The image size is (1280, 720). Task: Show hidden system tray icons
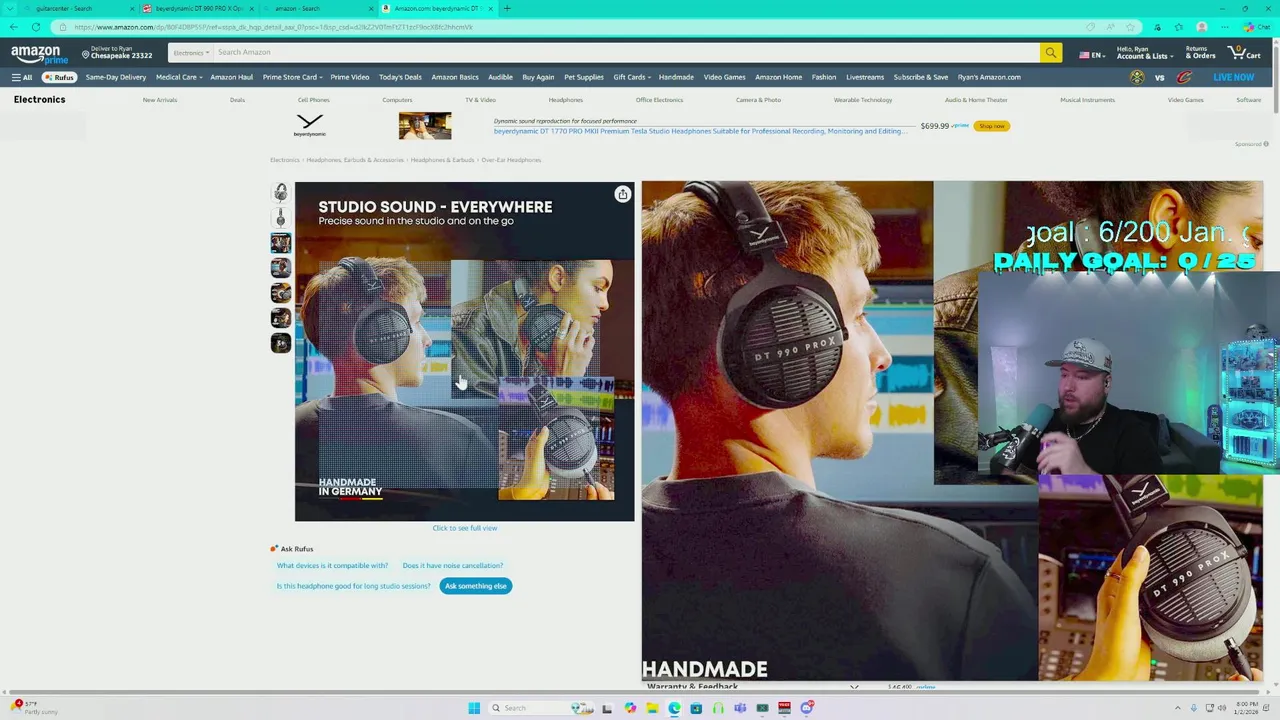(x=1178, y=708)
